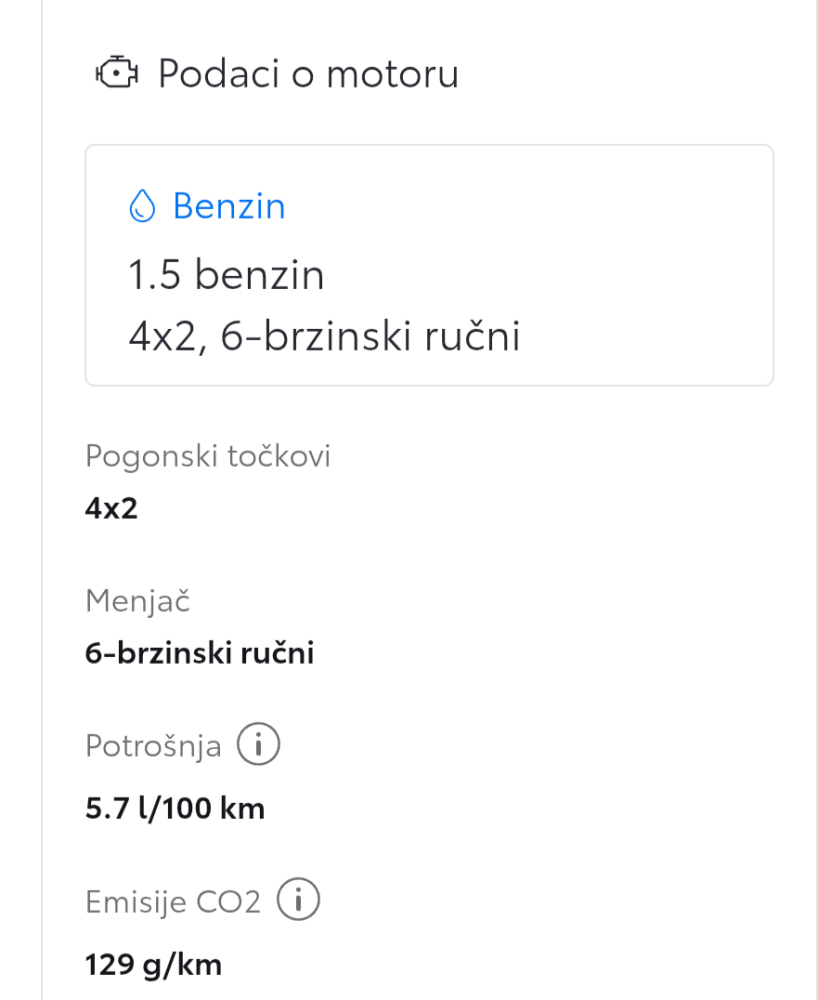Image resolution: width=818 pixels, height=1000 pixels.
Task: Click the 1.5 benzin engine name
Action: [x=226, y=275]
